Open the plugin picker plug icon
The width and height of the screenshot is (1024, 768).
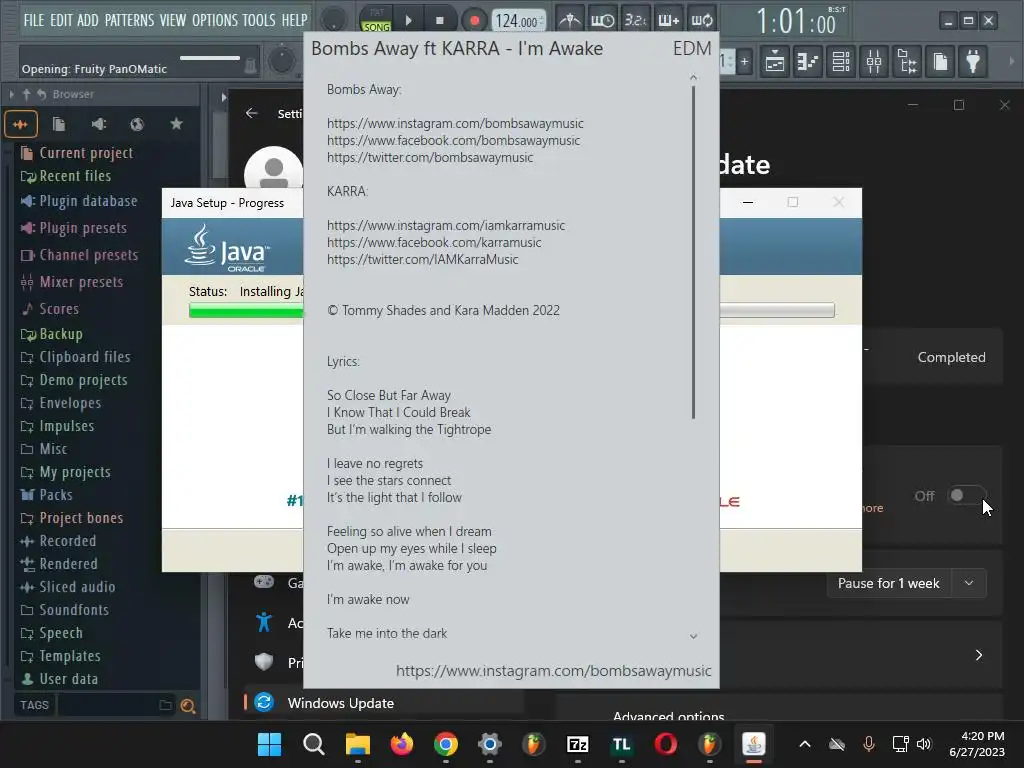point(973,62)
